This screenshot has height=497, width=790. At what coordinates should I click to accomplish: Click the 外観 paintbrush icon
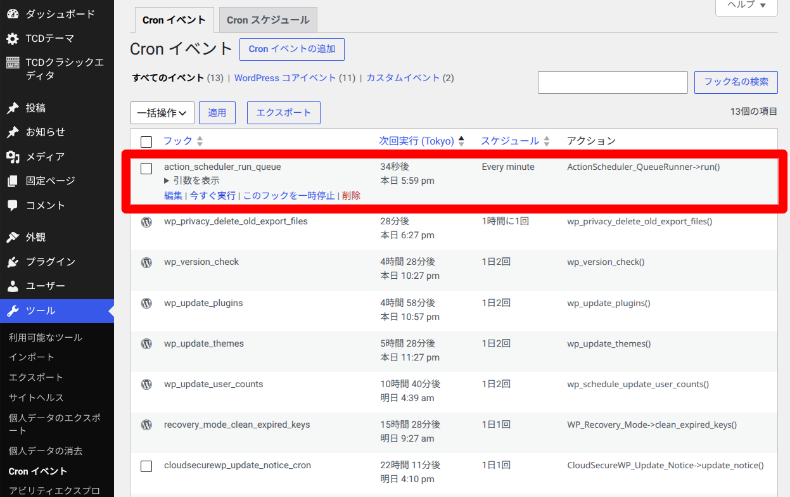[13, 237]
